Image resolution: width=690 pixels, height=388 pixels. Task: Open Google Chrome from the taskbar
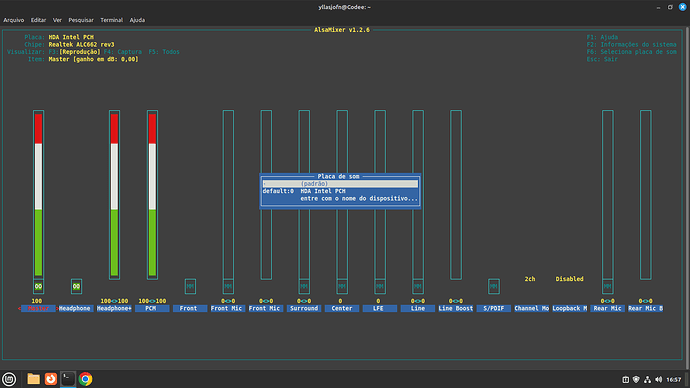(x=85, y=379)
